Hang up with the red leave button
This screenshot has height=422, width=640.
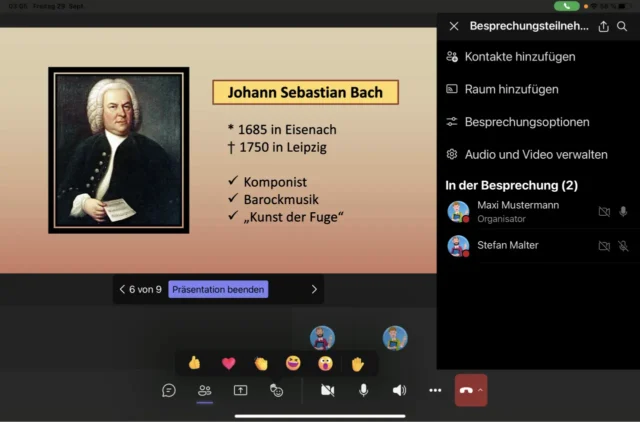click(466, 391)
